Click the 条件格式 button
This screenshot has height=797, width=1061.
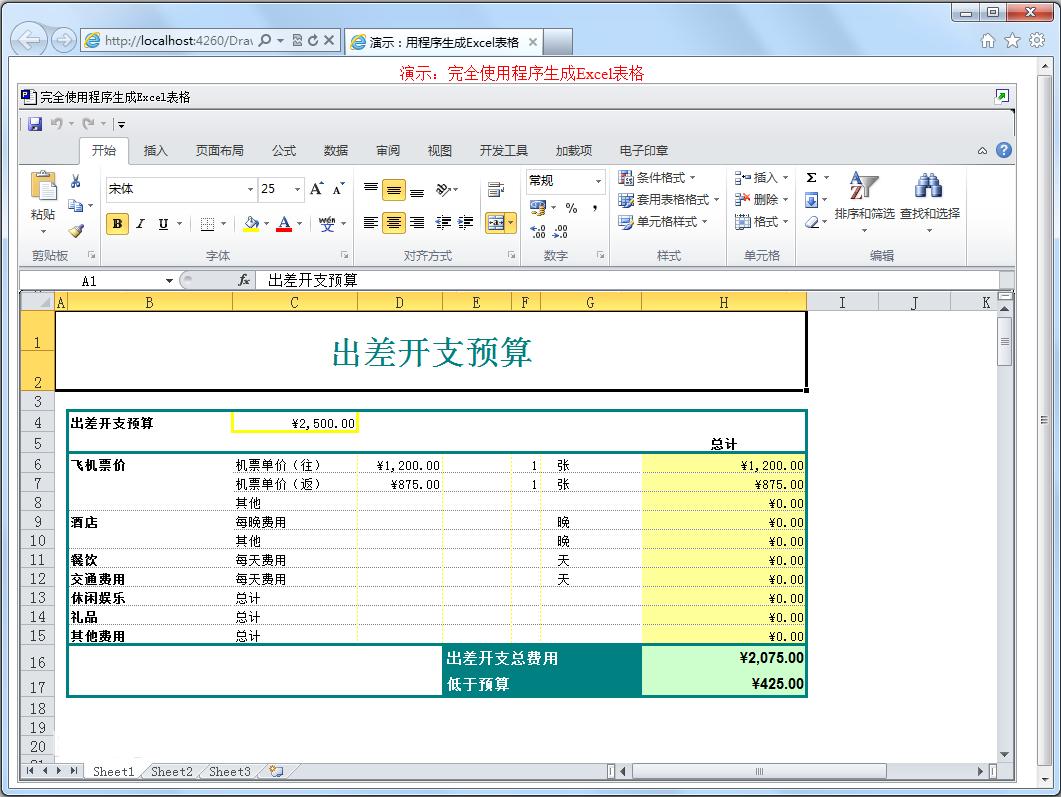(660, 178)
